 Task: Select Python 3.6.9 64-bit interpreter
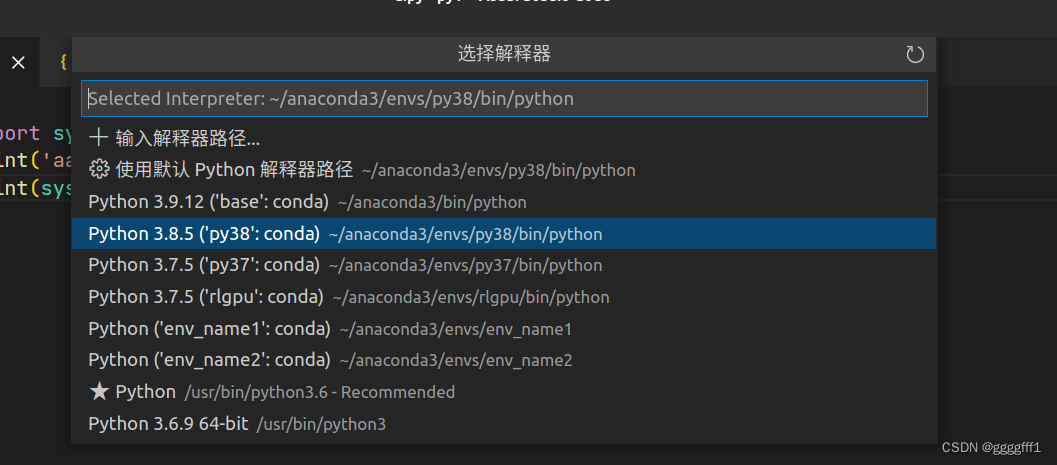[504, 423]
